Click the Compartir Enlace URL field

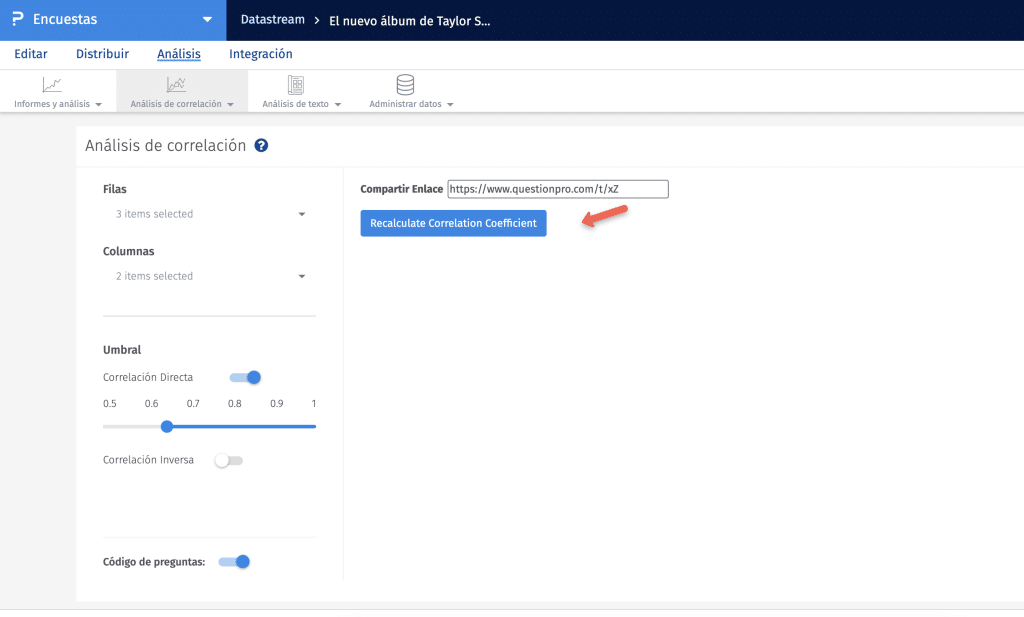click(557, 188)
